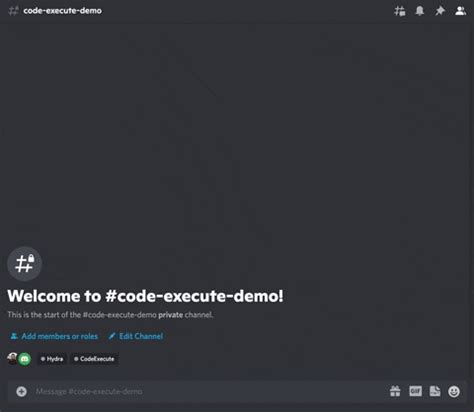Click the large locked hashtag circle icon

point(25,264)
